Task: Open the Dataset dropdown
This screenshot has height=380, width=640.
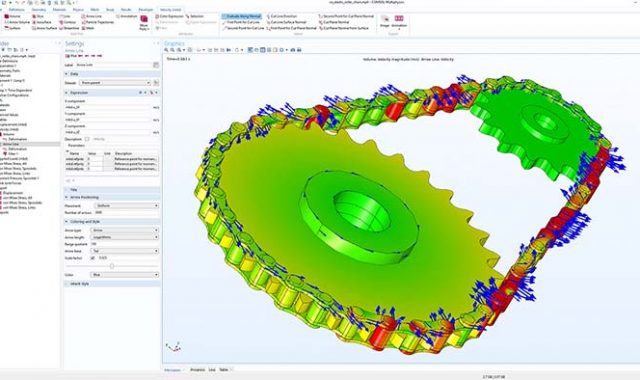Action: (x=115, y=83)
